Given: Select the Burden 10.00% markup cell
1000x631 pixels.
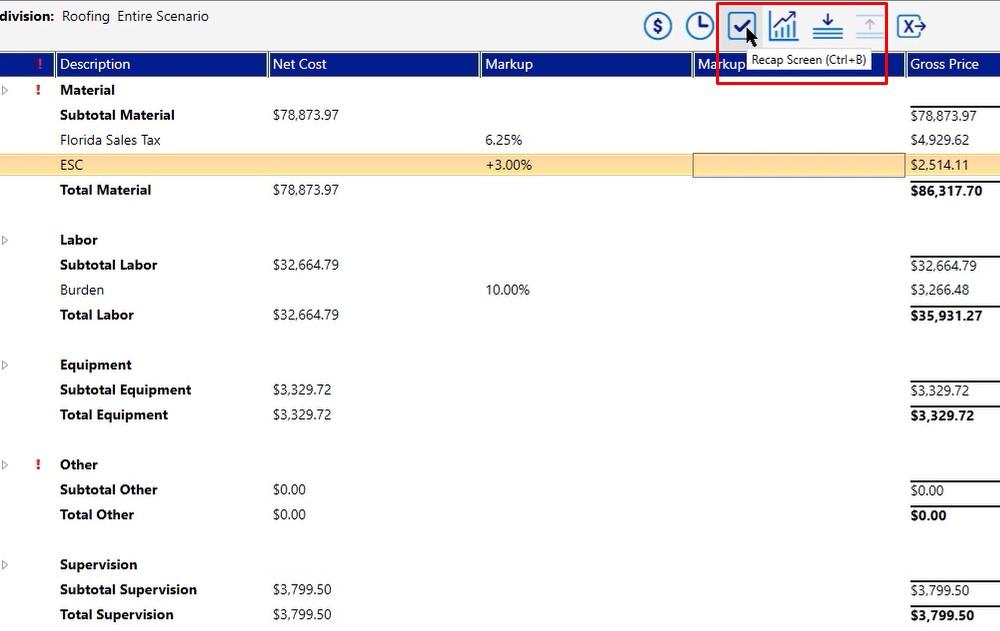Looking at the screenshot, I should [x=508, y=290].
